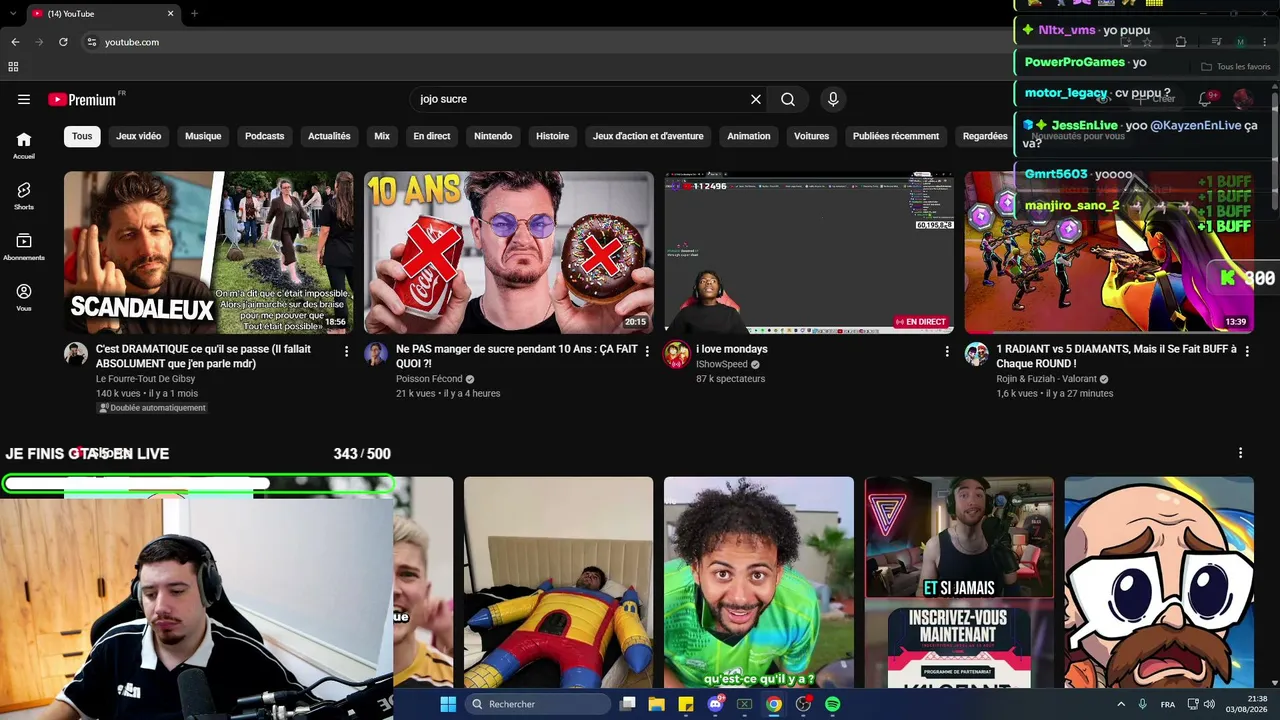Open Abonnements in the YouTube sidebar
The image size is (1280, 720).
click(x=24, y=247)
